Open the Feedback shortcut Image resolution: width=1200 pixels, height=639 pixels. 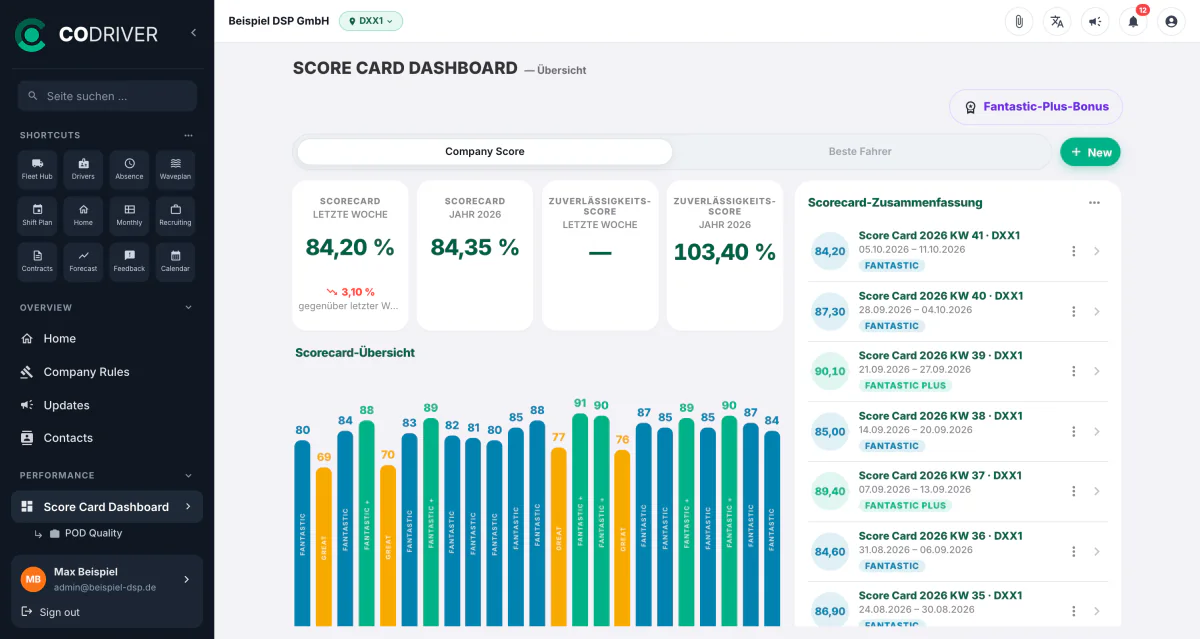click(x=129, y=261)
